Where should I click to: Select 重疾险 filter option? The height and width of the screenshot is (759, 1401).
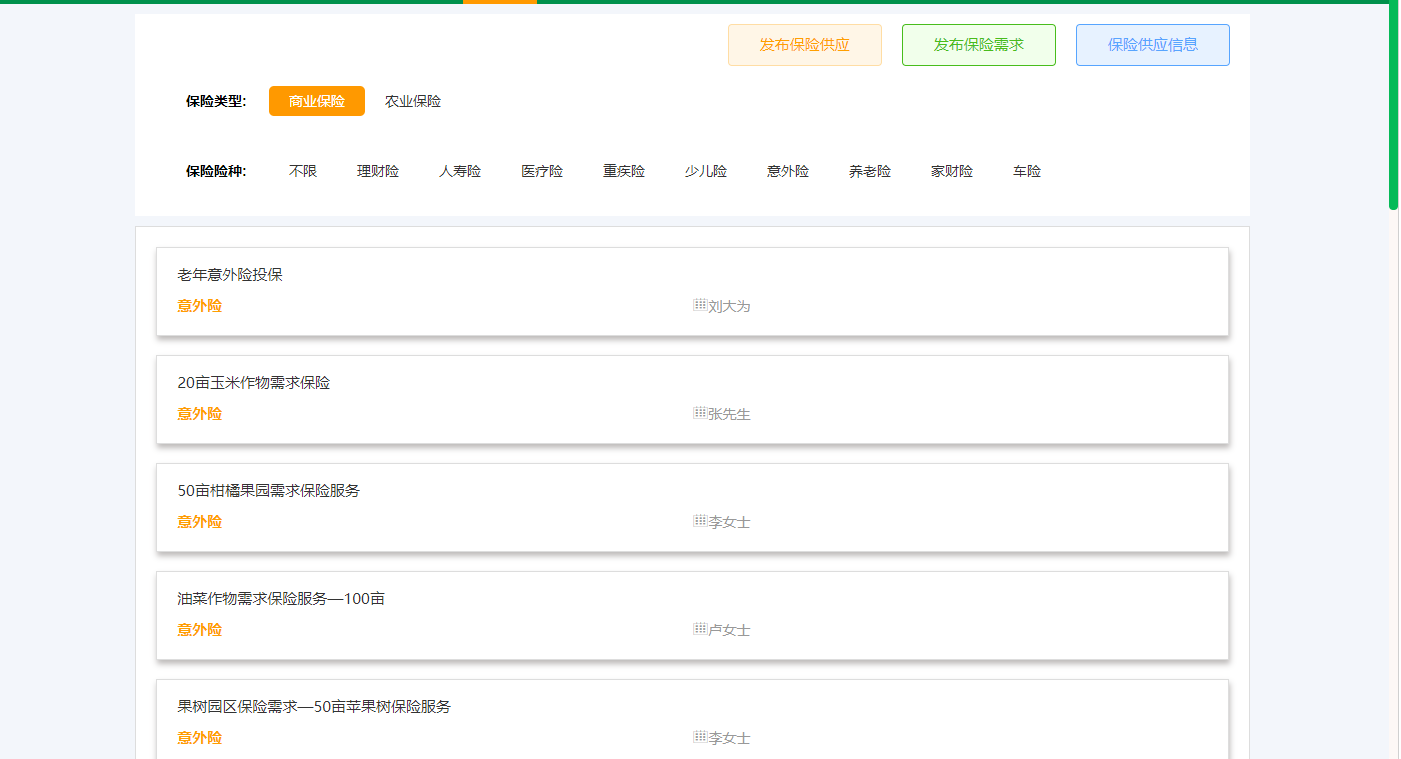pyautogui.click(x=624, y=171)
